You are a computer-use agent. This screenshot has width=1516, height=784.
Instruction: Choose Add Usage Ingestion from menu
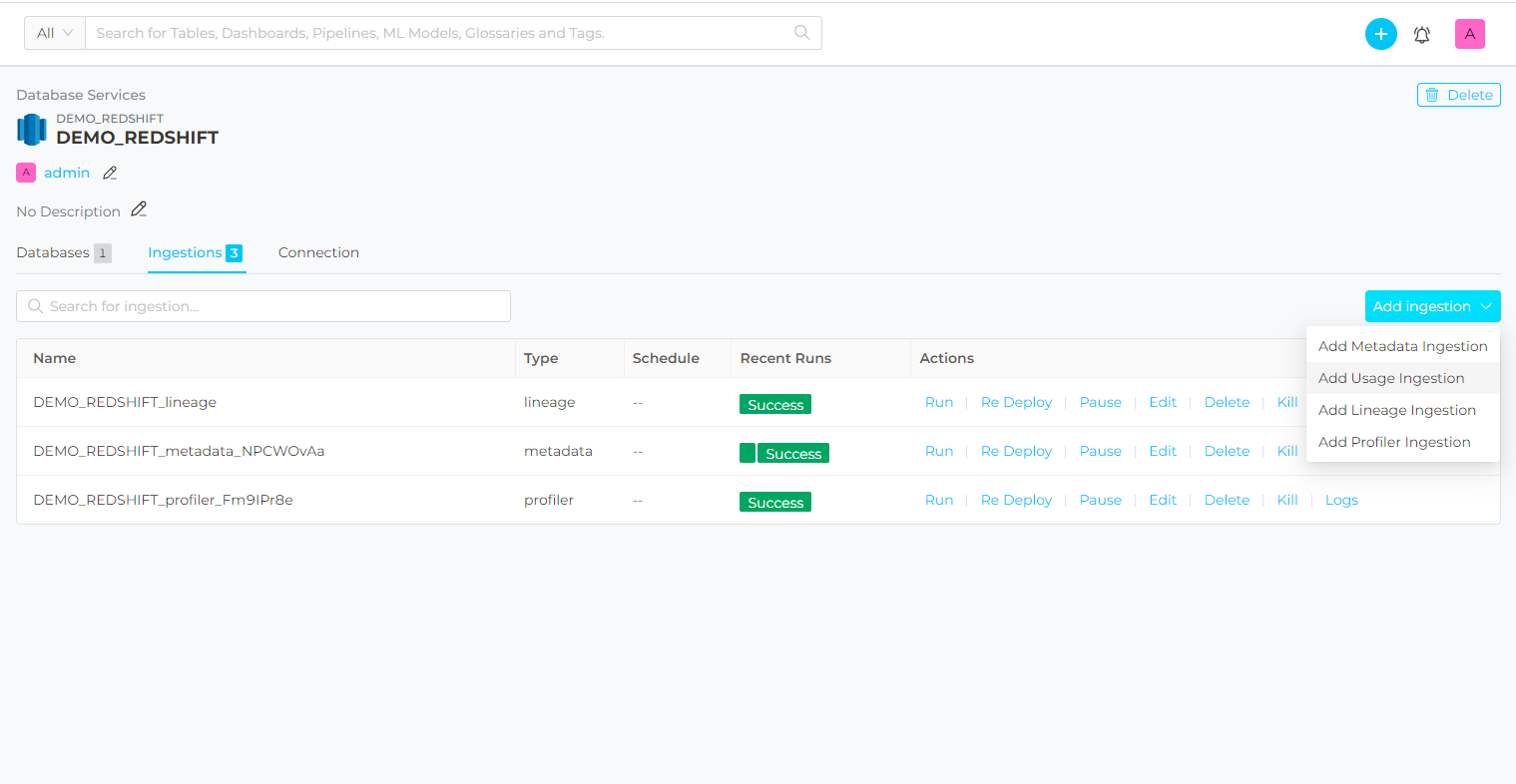point(1391,378)
